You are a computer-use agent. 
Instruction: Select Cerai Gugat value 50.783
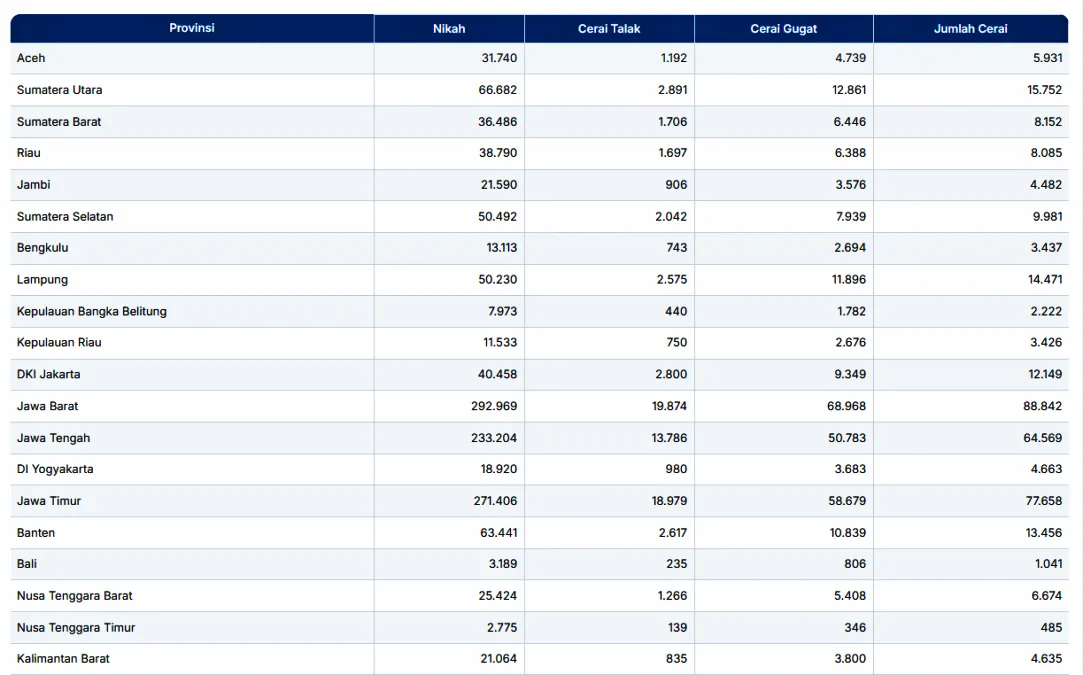click(x=846, y=438)
